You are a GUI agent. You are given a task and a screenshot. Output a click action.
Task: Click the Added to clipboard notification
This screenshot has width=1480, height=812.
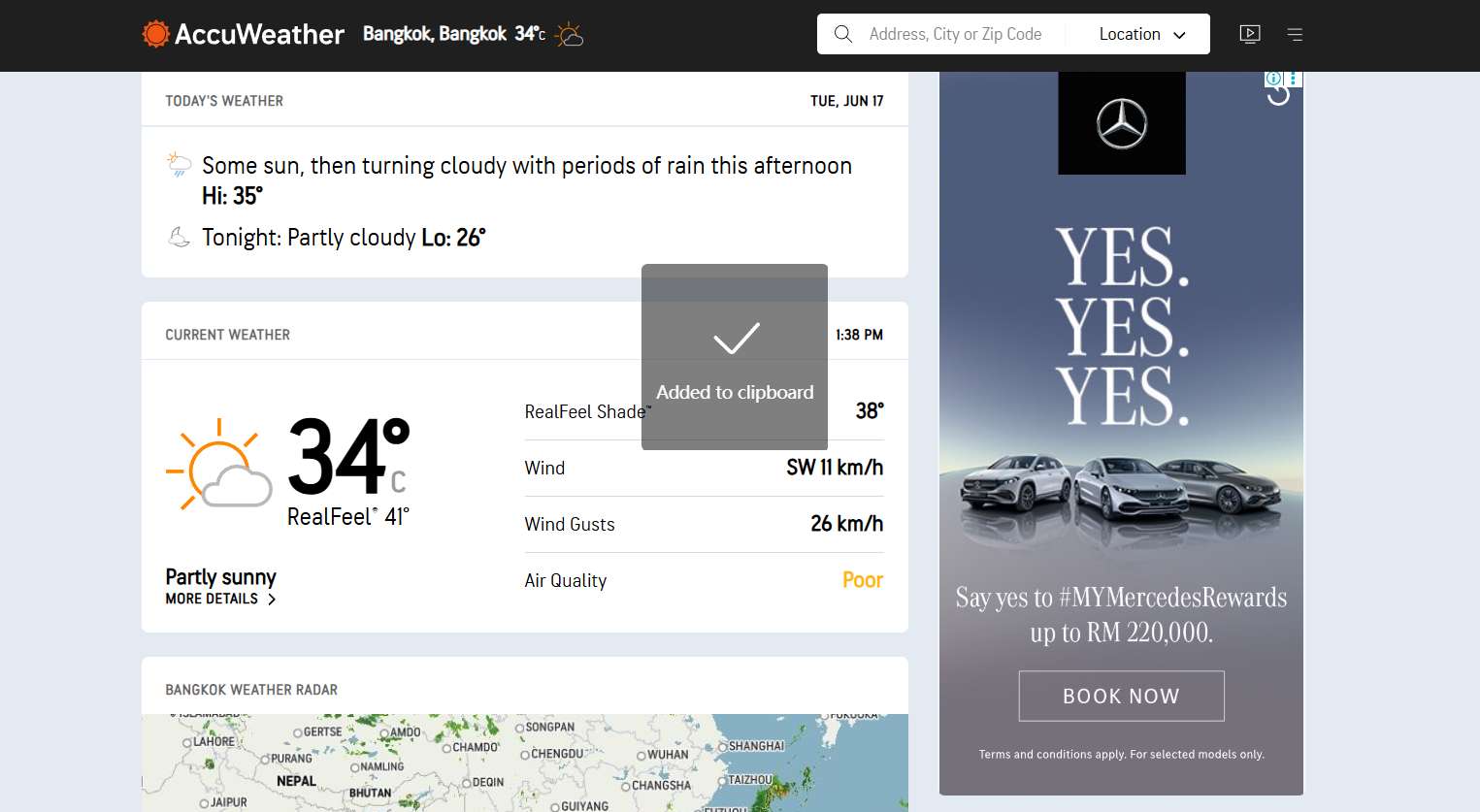pos(735,357)
